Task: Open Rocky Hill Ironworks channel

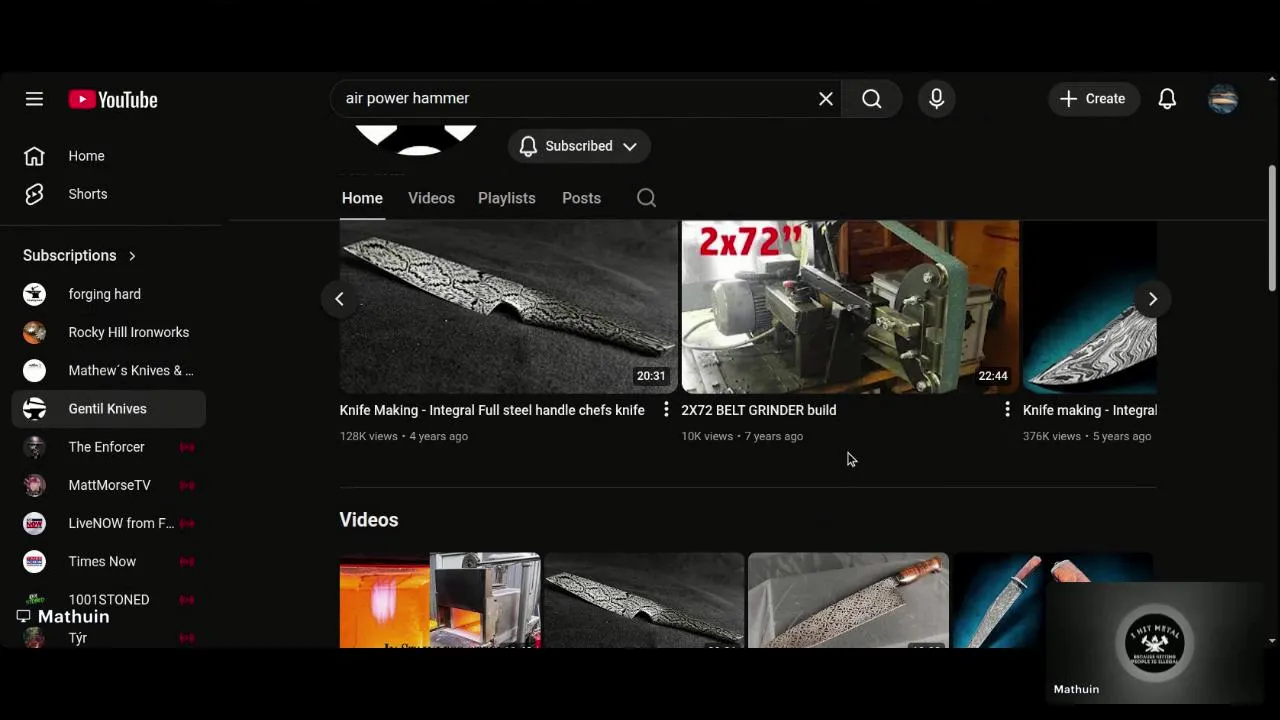Action: 108,332
